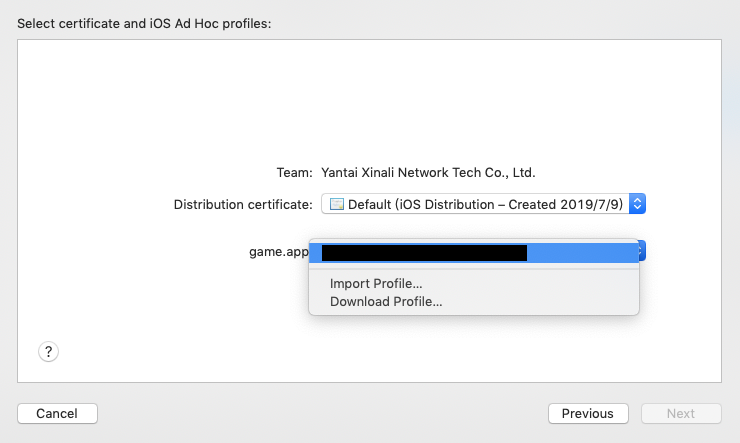Choose Download Profile... from the menu
The height and width of the screenshot is (443, 740).
[386, 301]
